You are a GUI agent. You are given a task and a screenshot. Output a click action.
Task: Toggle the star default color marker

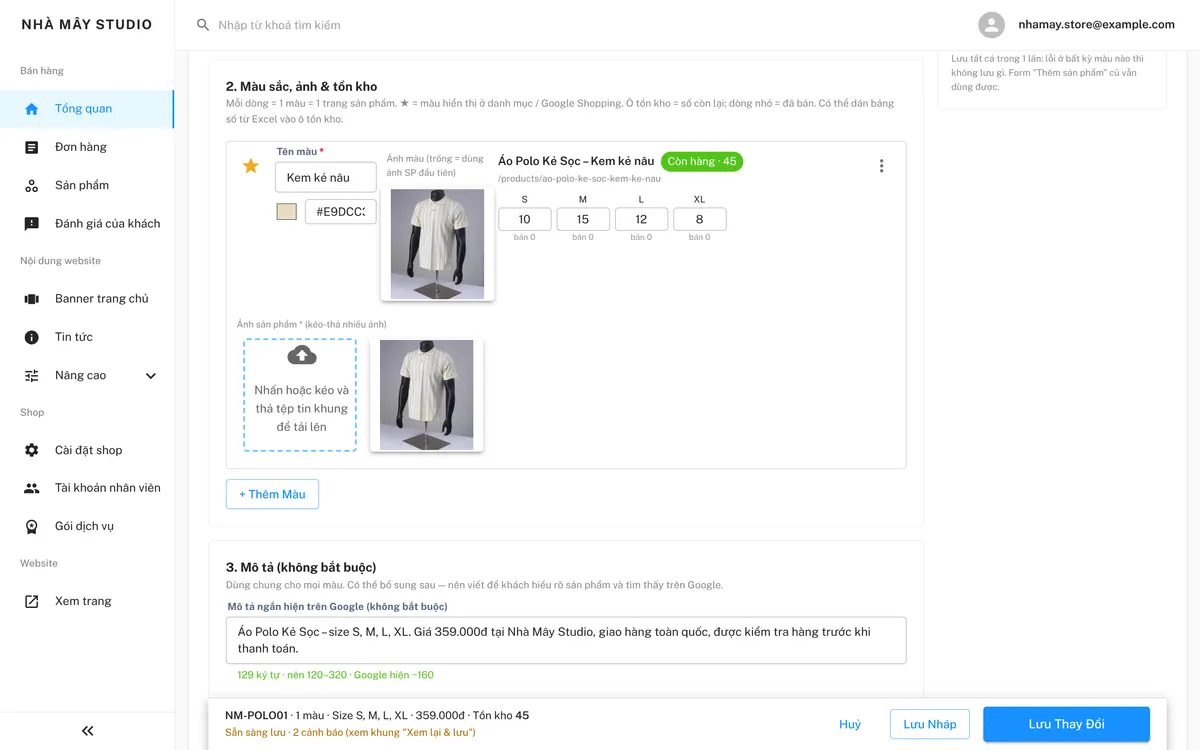(x=251, y=166)
